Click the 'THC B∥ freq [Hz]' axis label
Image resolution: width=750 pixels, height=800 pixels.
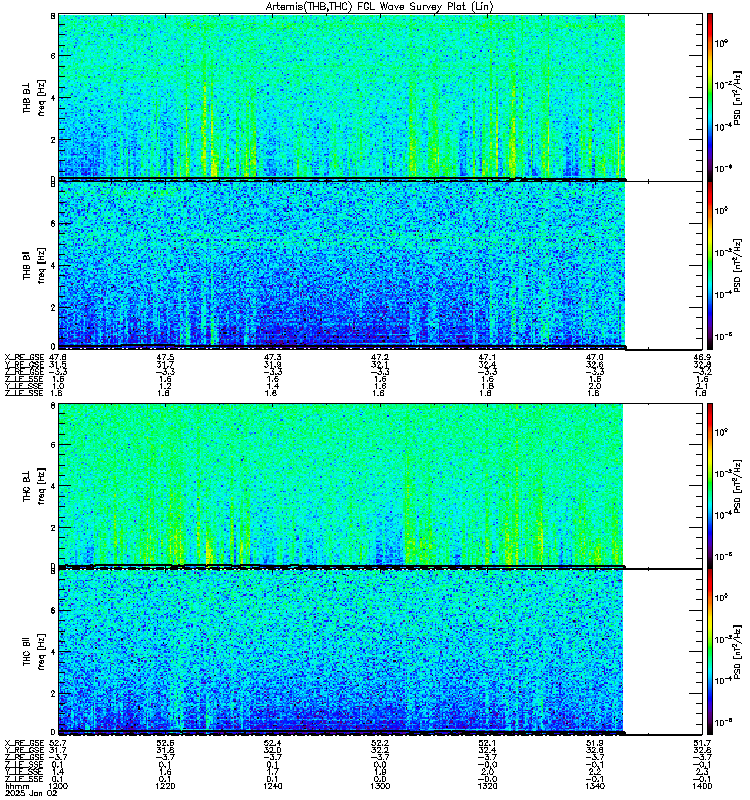pos(34,652)
